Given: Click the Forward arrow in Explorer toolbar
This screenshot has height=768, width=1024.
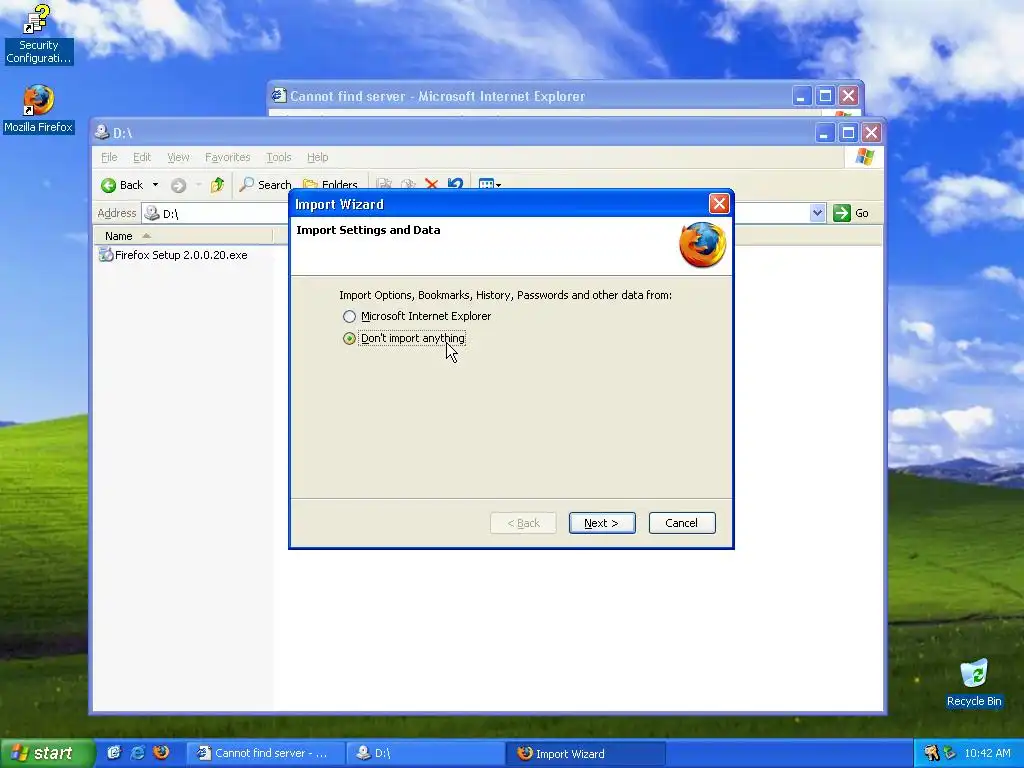Looking at the screenshot, I should (178, 185).
